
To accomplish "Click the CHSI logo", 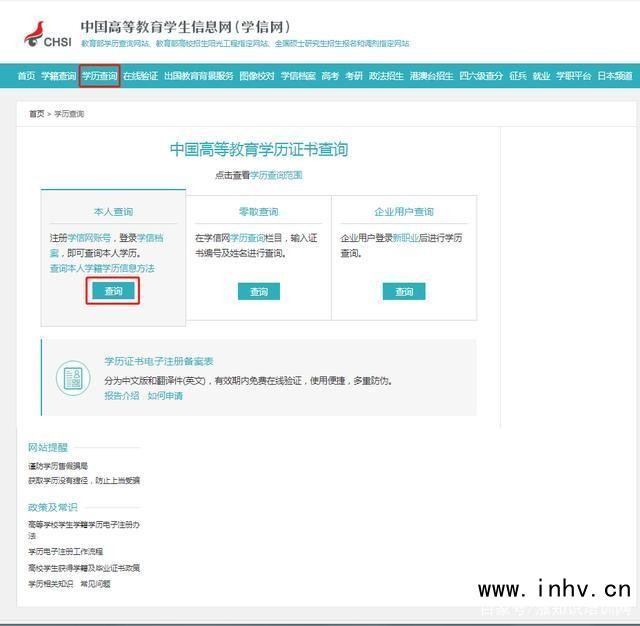I will tap(48, 35).
